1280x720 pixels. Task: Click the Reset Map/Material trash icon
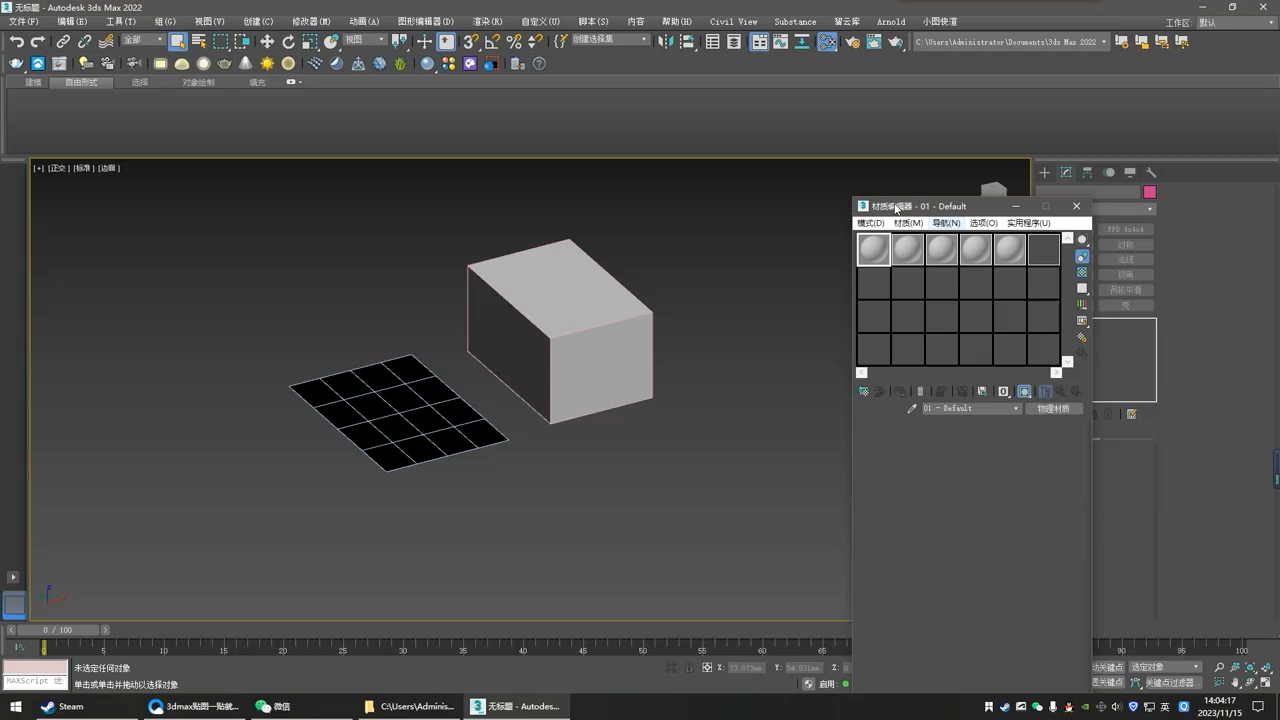920,391
